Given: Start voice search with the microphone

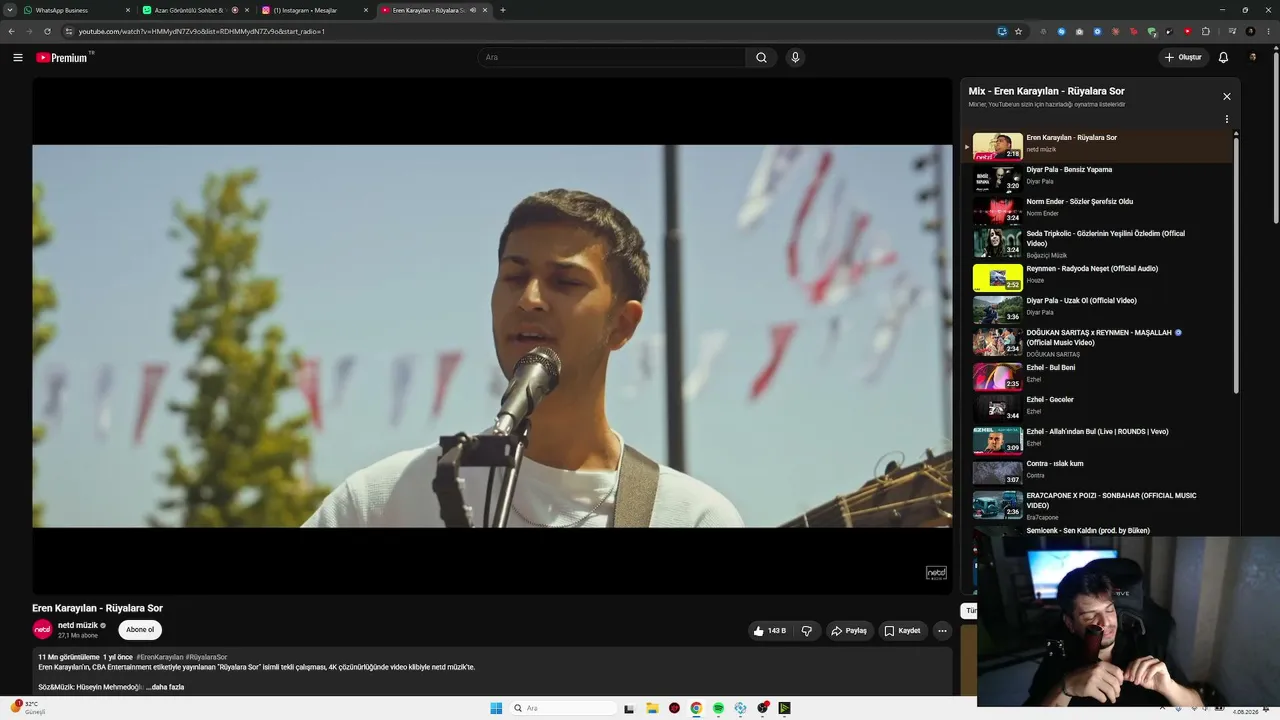Looking at the screenshot, I should pyautogui.click(x=795, y=58).
